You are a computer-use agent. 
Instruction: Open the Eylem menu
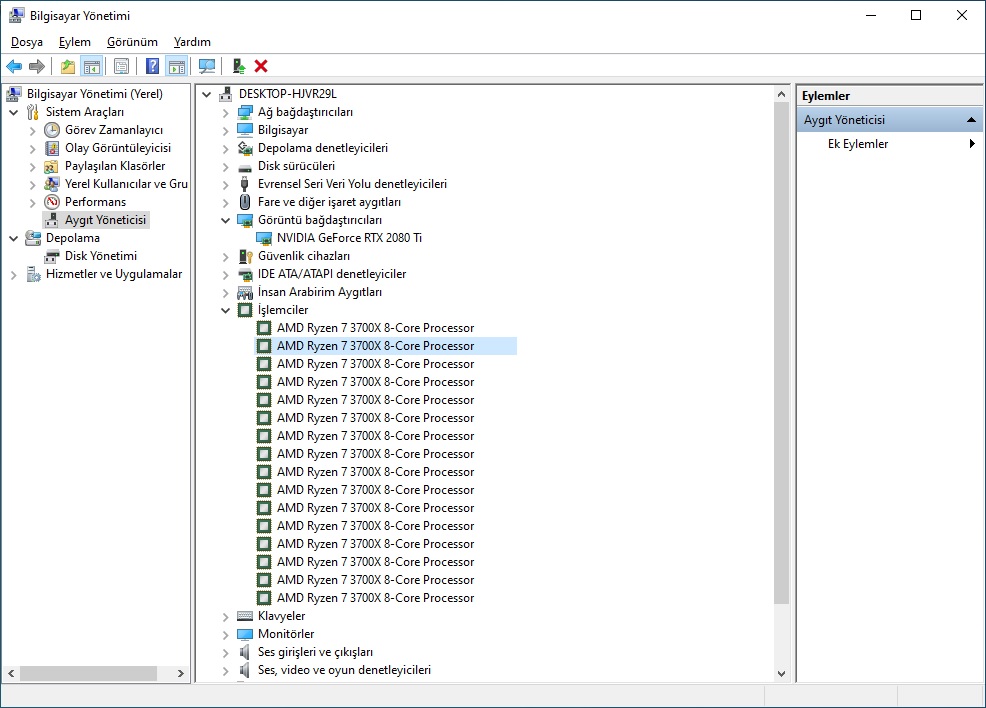click(x=75, y=42)
